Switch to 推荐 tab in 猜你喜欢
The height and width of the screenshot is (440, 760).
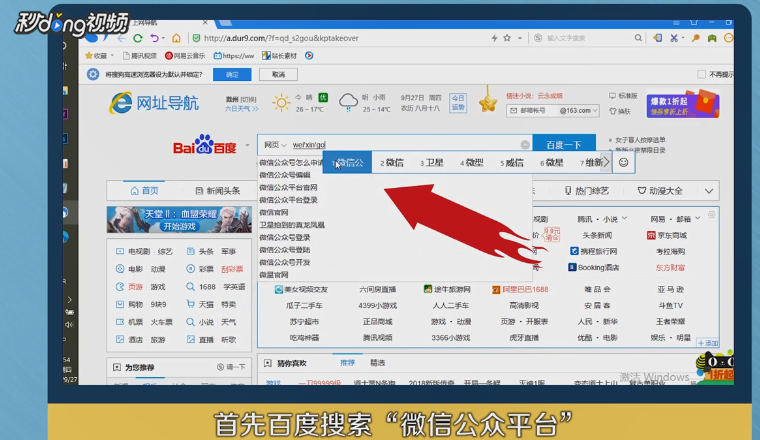point(348,362)
